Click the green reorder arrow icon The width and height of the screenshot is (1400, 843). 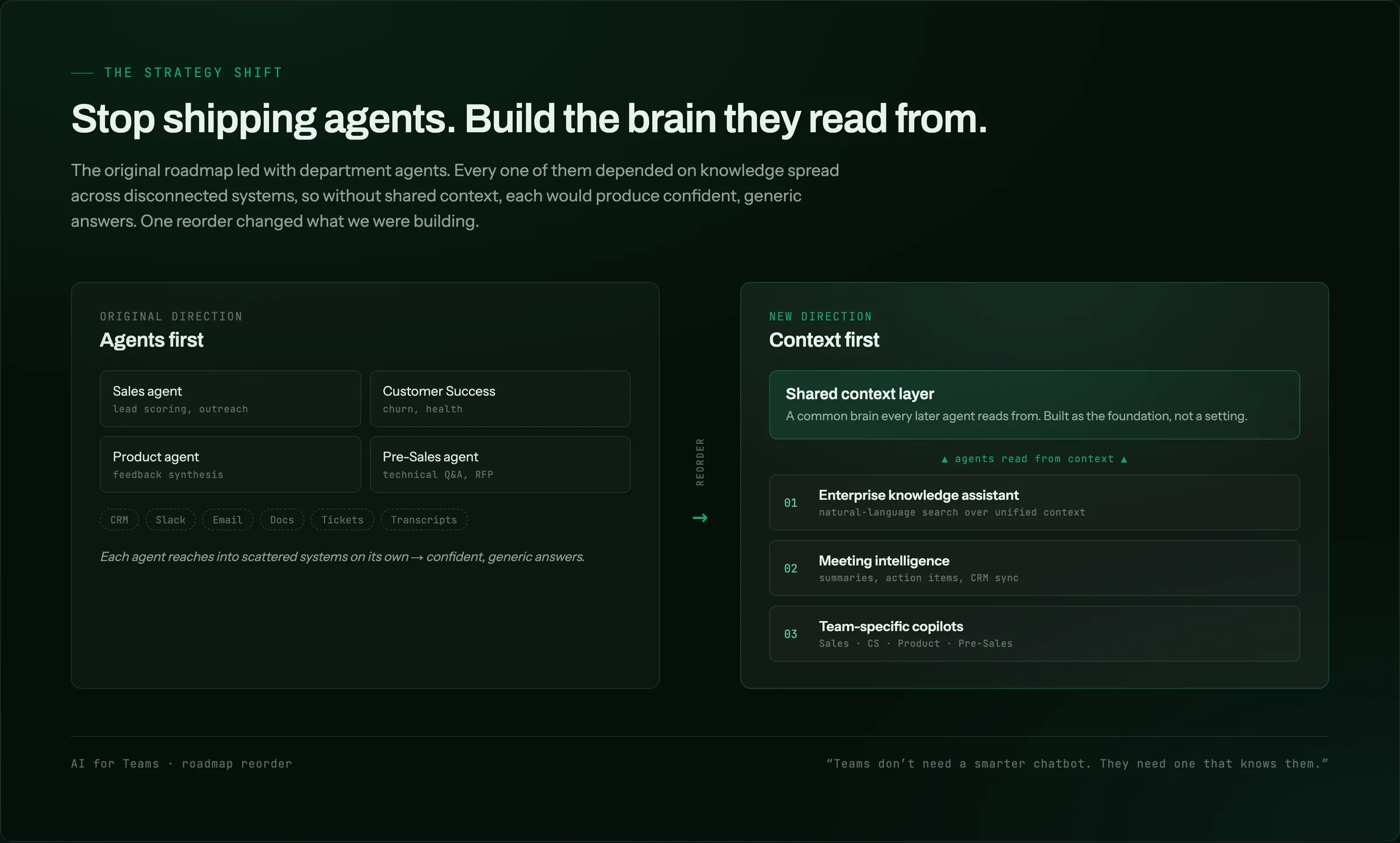700,518
